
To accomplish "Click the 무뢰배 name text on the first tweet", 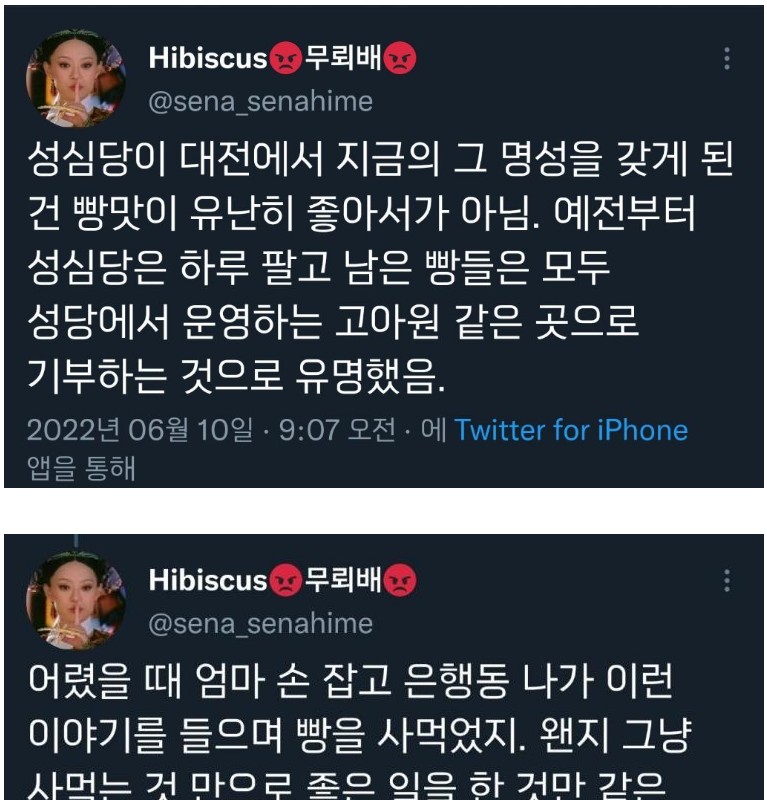I will 343,58.
